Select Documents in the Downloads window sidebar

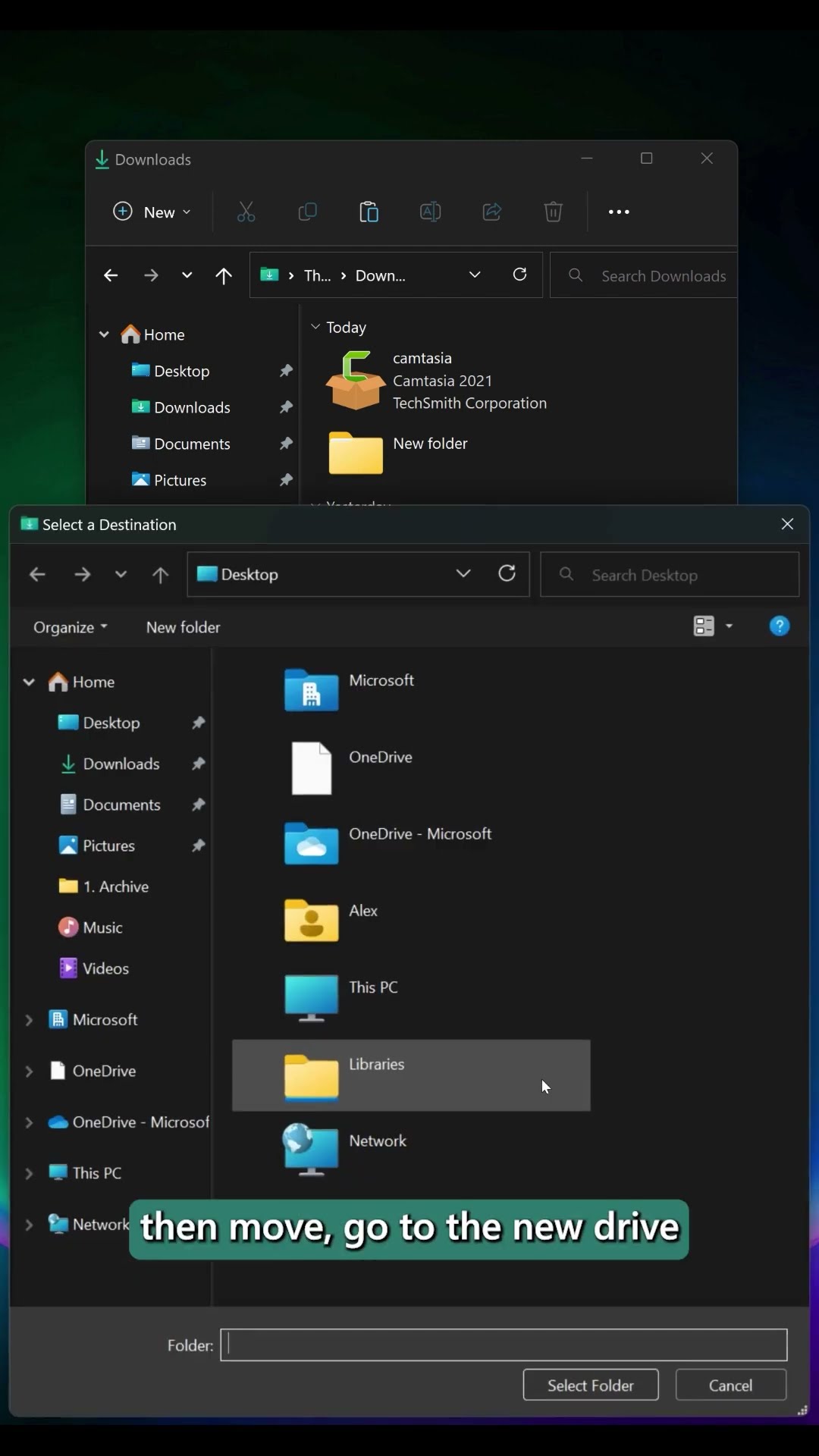pos(180,444)
